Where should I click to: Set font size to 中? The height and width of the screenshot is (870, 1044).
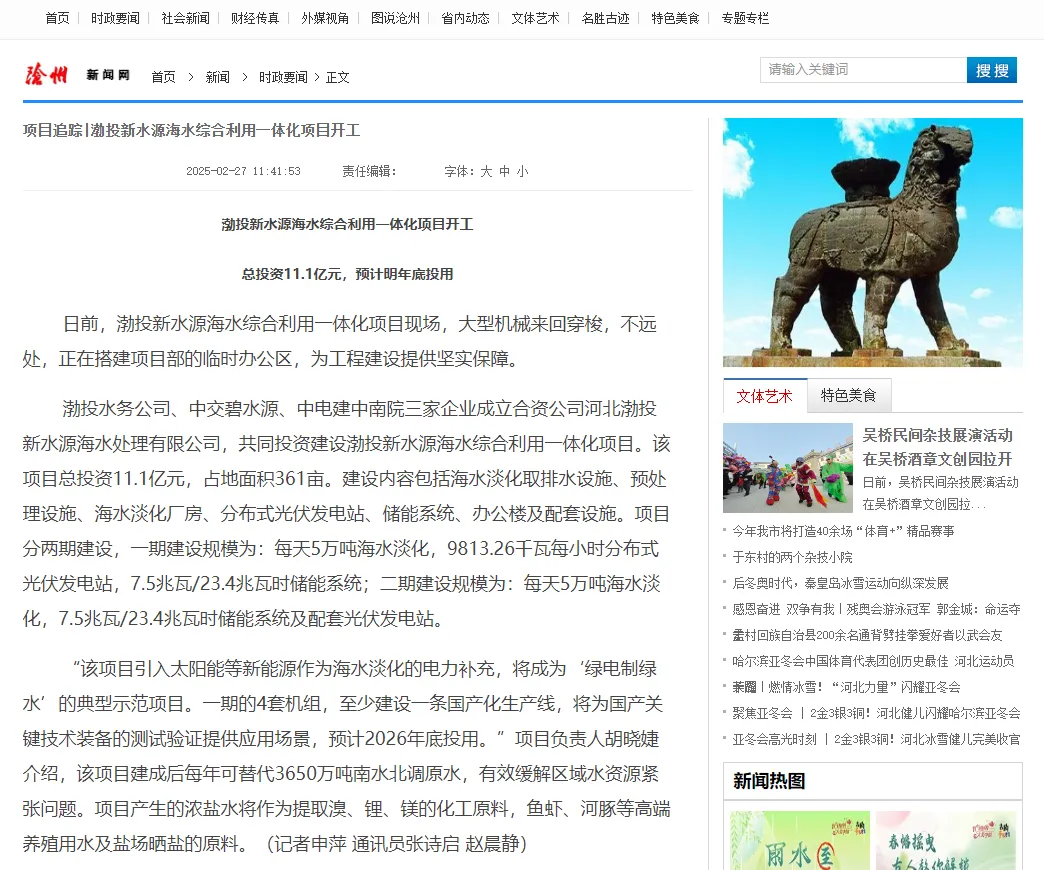click(504, 172)
